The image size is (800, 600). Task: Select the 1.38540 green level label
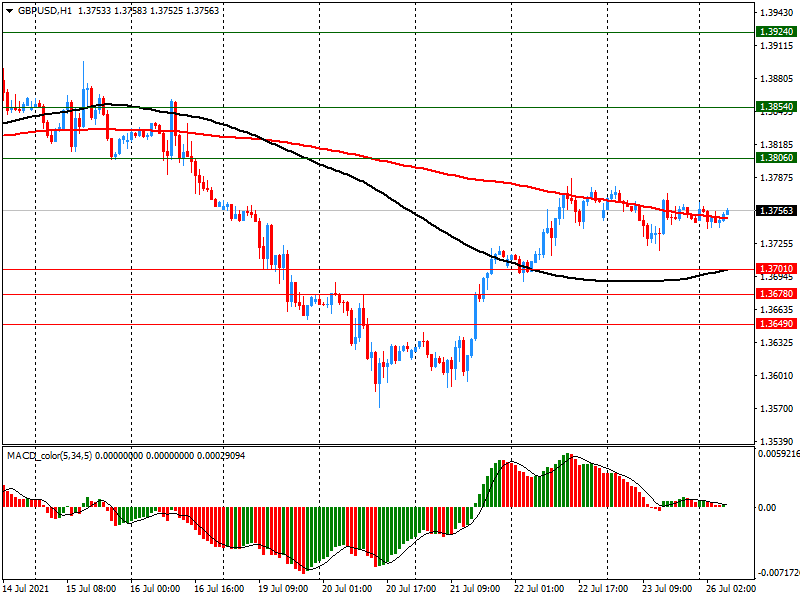click(x=776, y=107)
